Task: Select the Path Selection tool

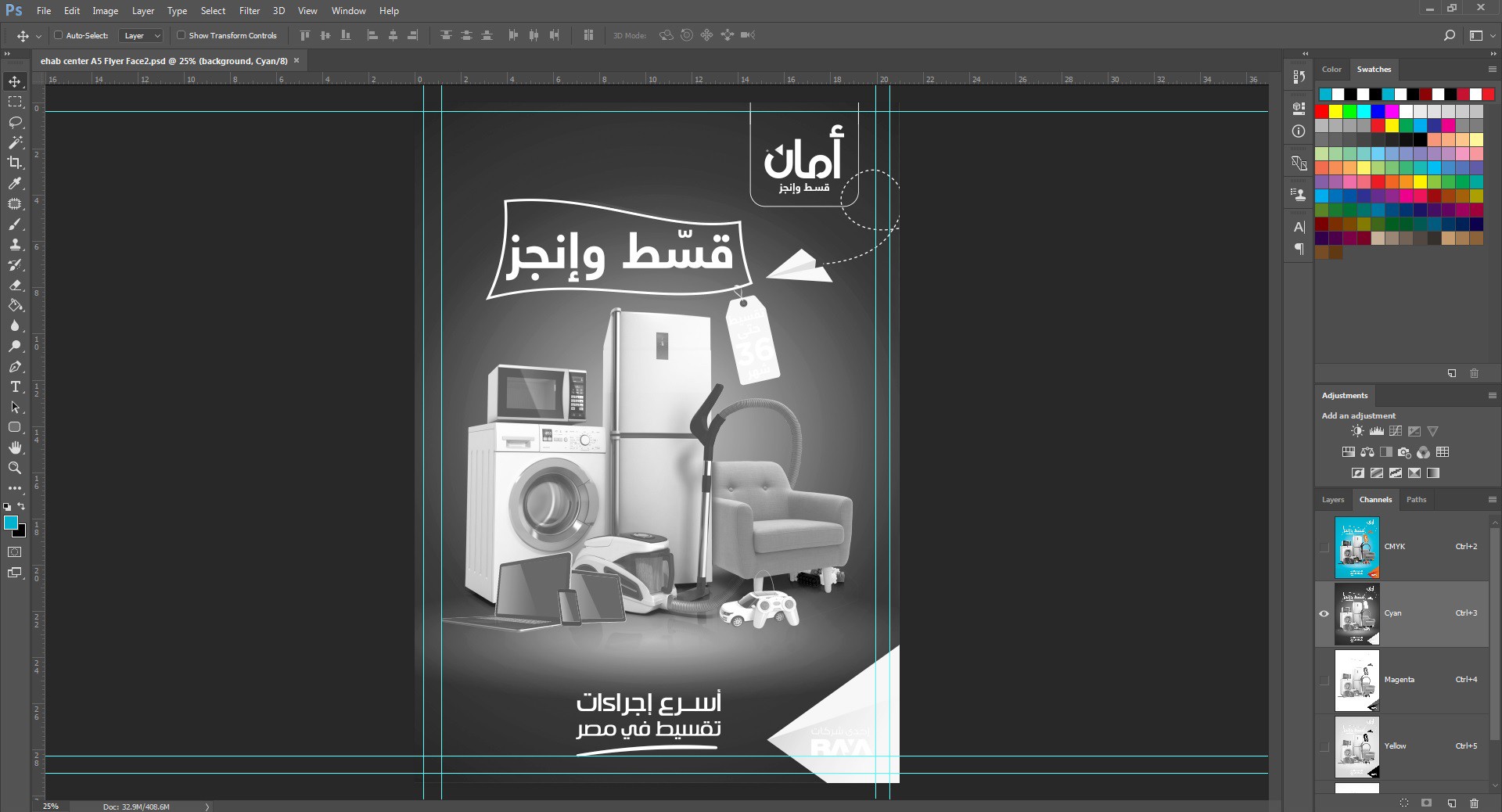Action: (15, 408)
